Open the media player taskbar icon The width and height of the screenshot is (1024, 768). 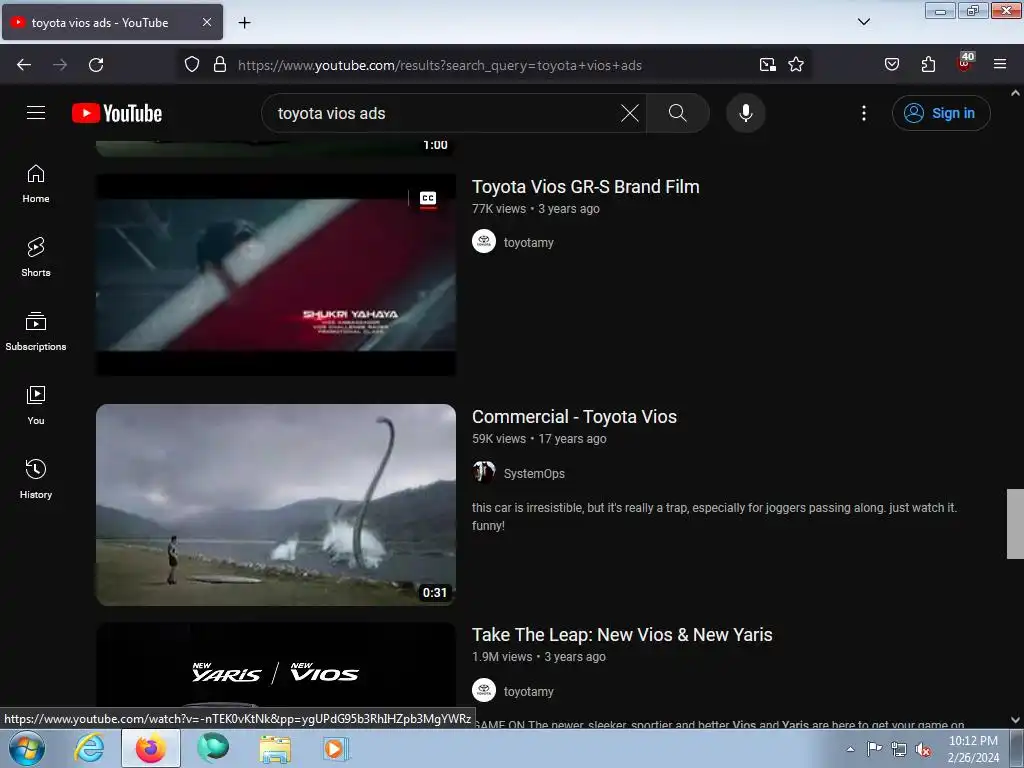[336, 748]
